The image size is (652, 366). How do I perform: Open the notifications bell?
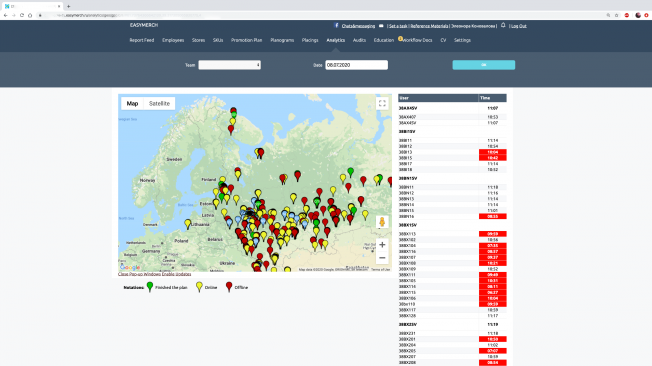pos(503,25)
